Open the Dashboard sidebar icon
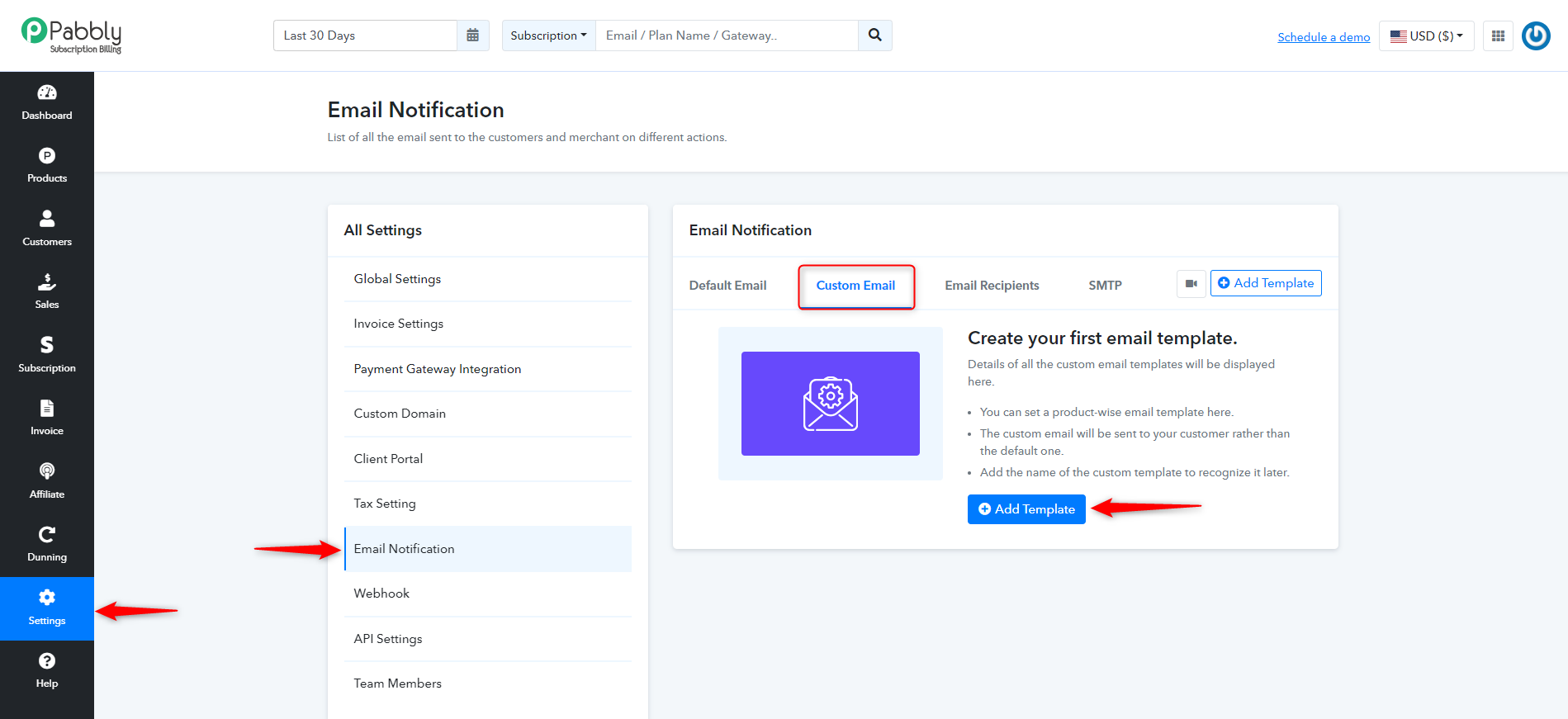Image resolution: width=1568 pixels, height=719 pixels. [47, 102]
